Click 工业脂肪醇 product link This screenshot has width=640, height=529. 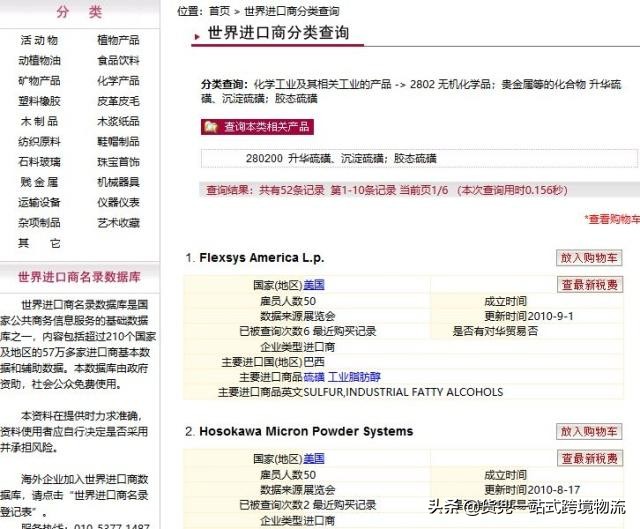pyautogui.click(x=354, y=377)
